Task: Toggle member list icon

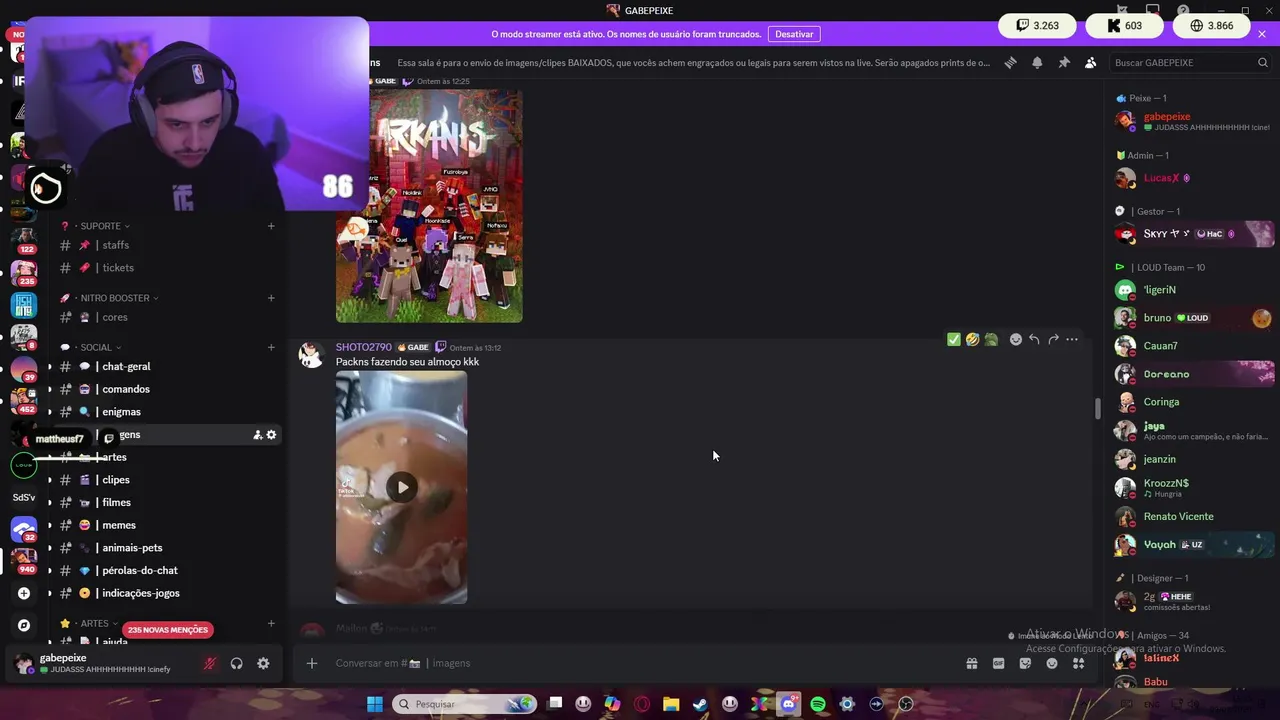Action: click(x=1090, y=62)
